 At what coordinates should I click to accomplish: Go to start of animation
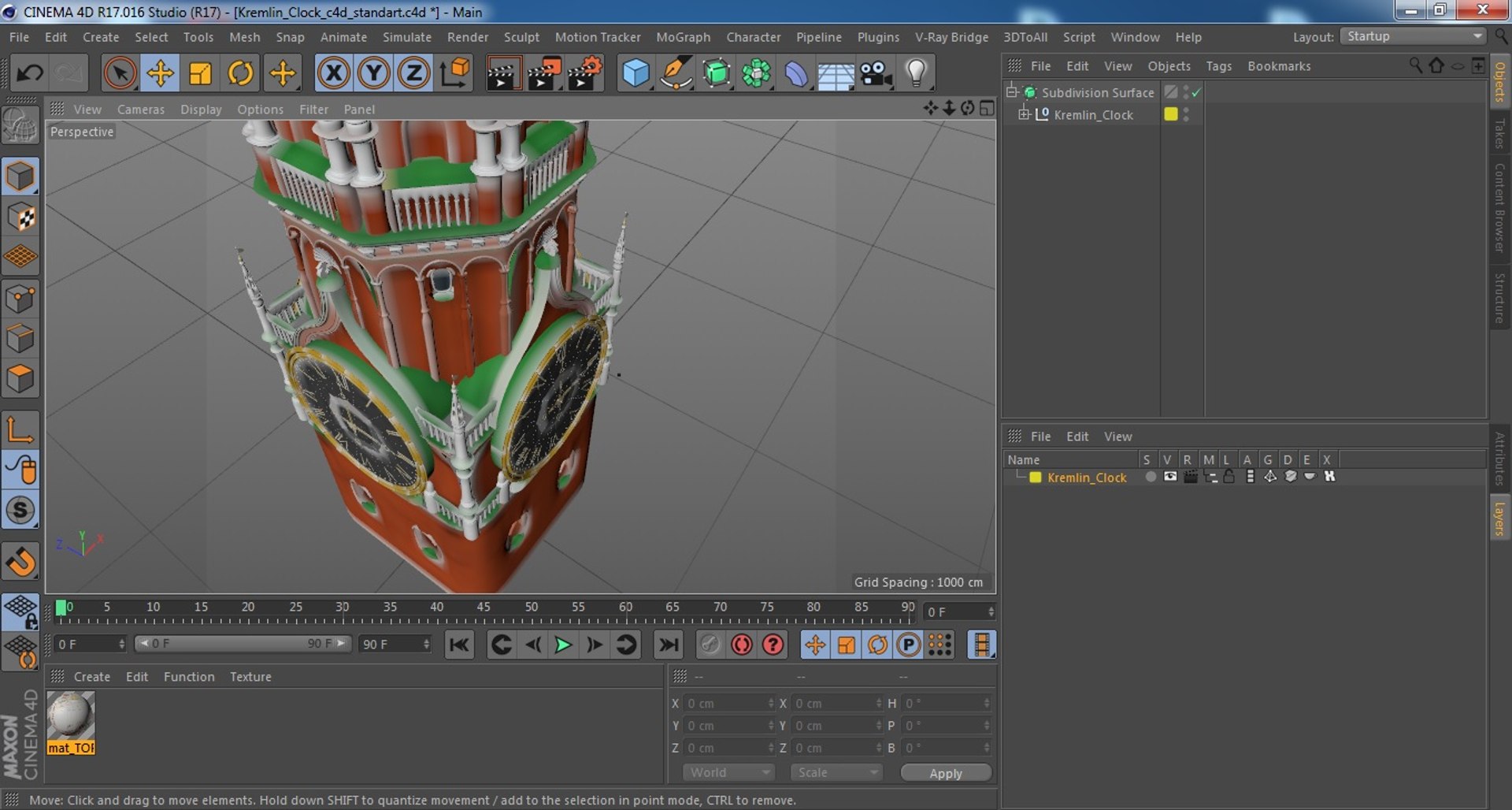[459, 645]
